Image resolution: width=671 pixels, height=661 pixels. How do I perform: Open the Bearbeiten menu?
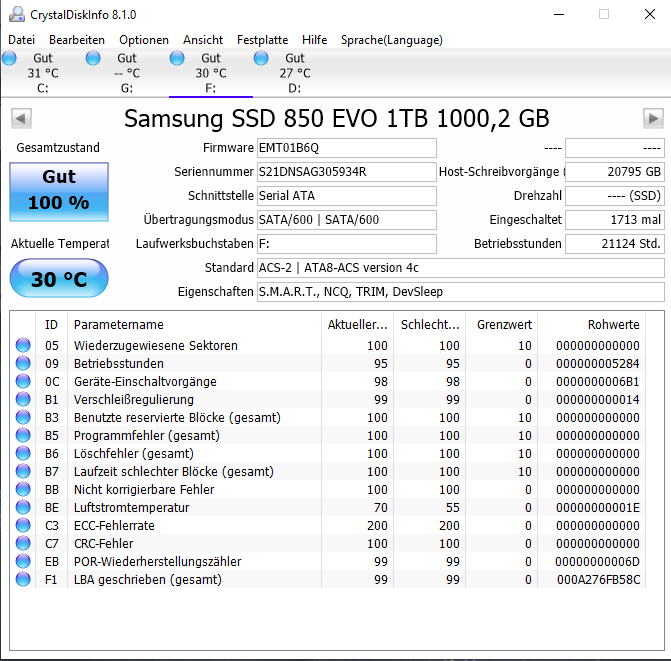coord(77,40)
